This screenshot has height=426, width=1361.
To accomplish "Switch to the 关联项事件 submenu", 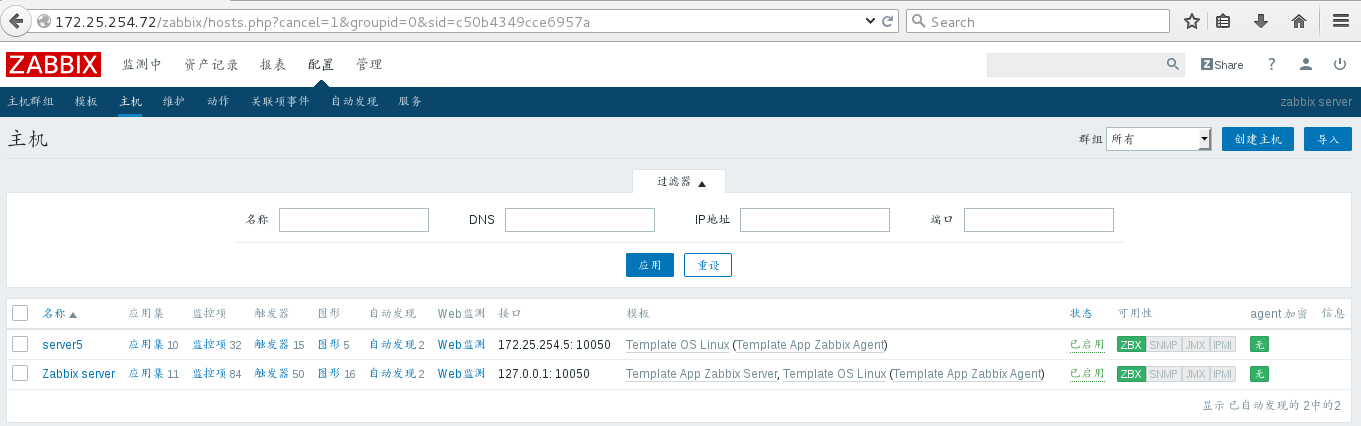I will (280, 102).
